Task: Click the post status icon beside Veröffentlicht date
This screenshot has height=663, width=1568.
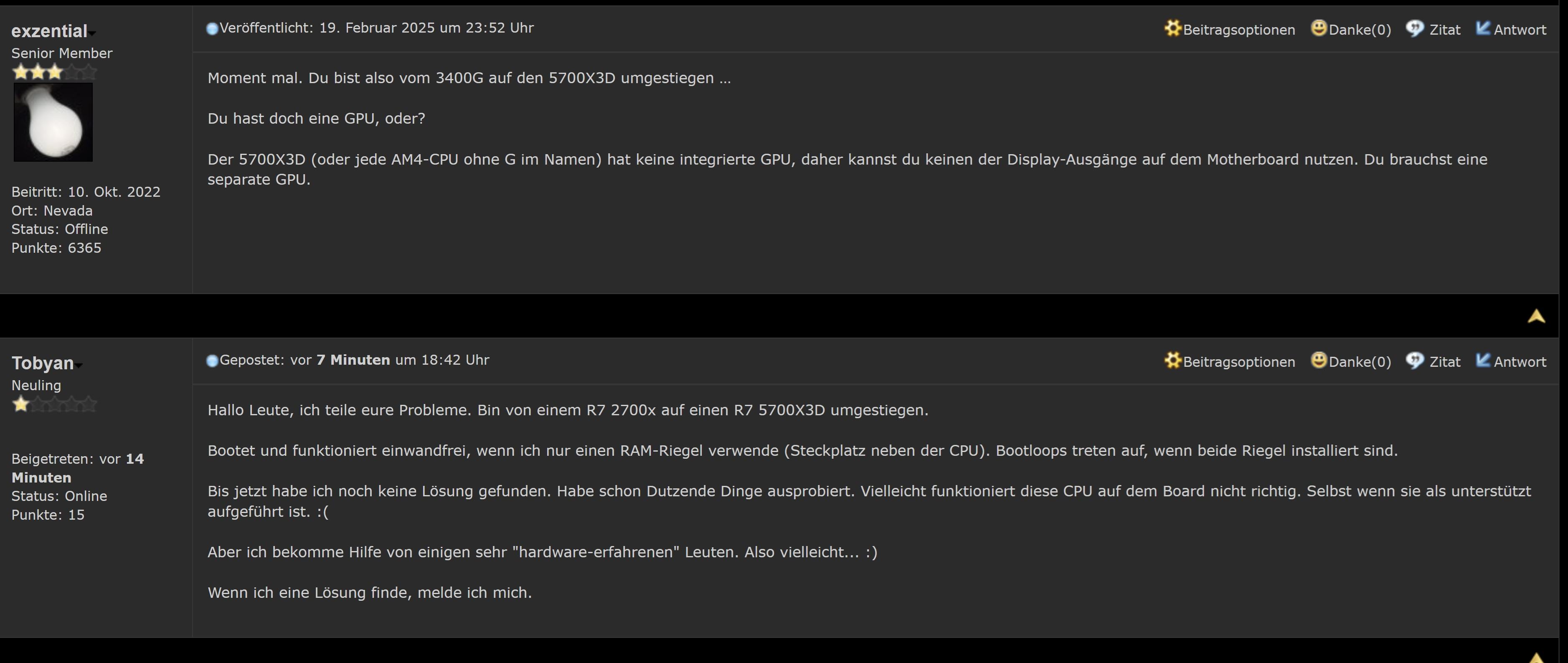Action: click(x=212, y=28)
